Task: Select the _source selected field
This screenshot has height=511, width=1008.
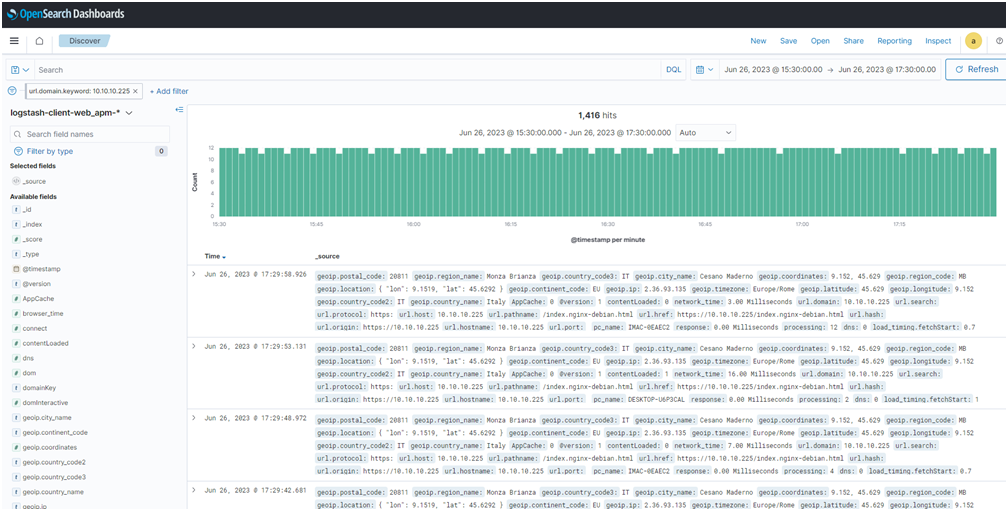Action: pos(33,181)
